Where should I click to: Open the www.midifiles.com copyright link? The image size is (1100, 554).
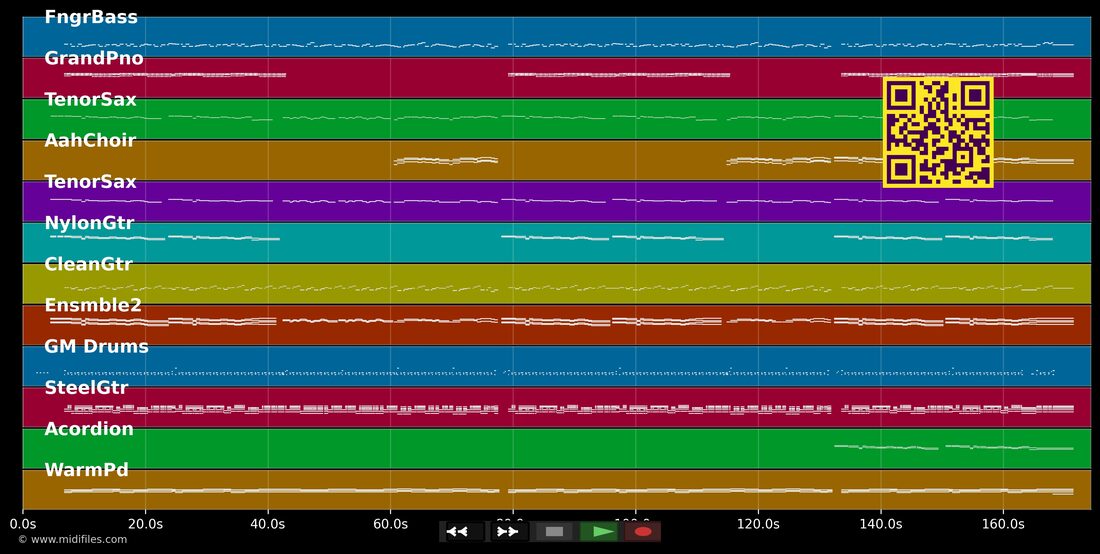tap(73, 539)
